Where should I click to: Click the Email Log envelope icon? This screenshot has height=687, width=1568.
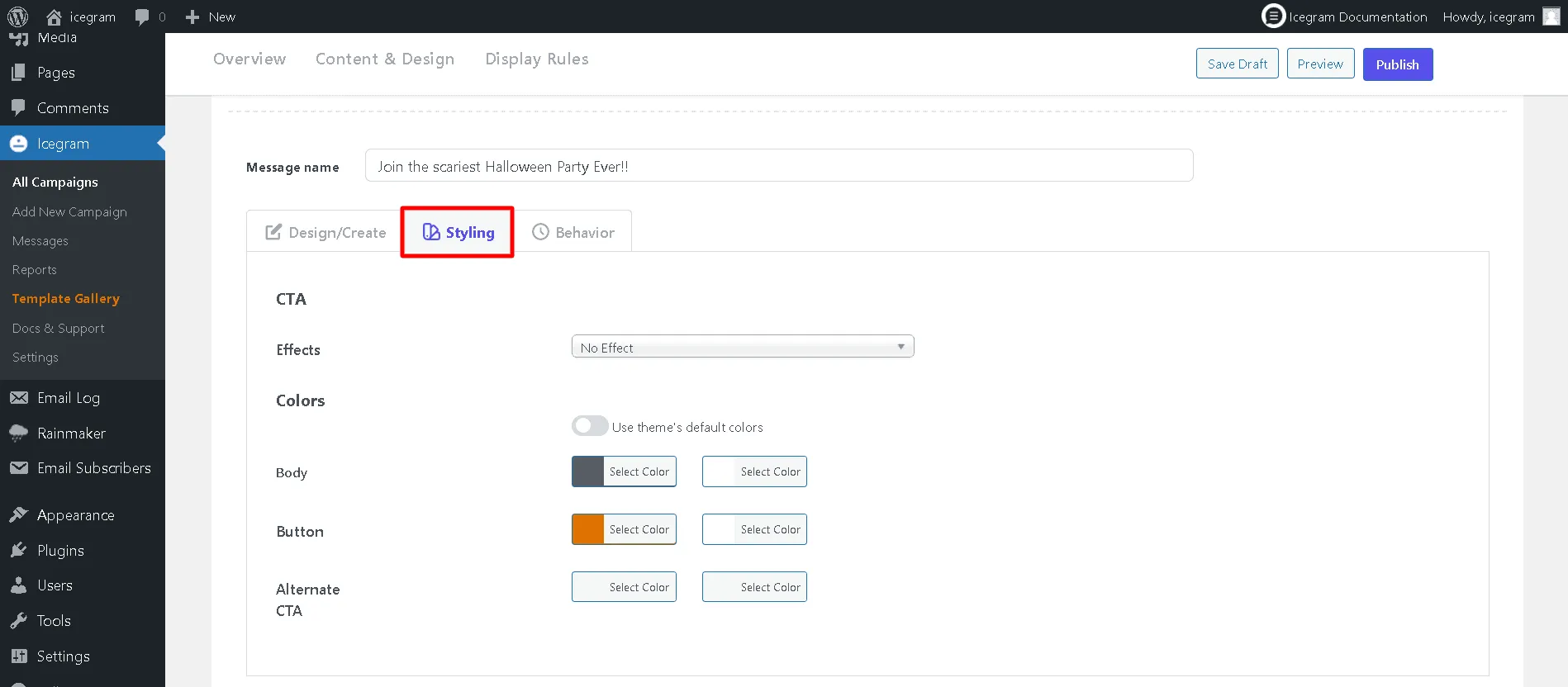tap(18, 398)
